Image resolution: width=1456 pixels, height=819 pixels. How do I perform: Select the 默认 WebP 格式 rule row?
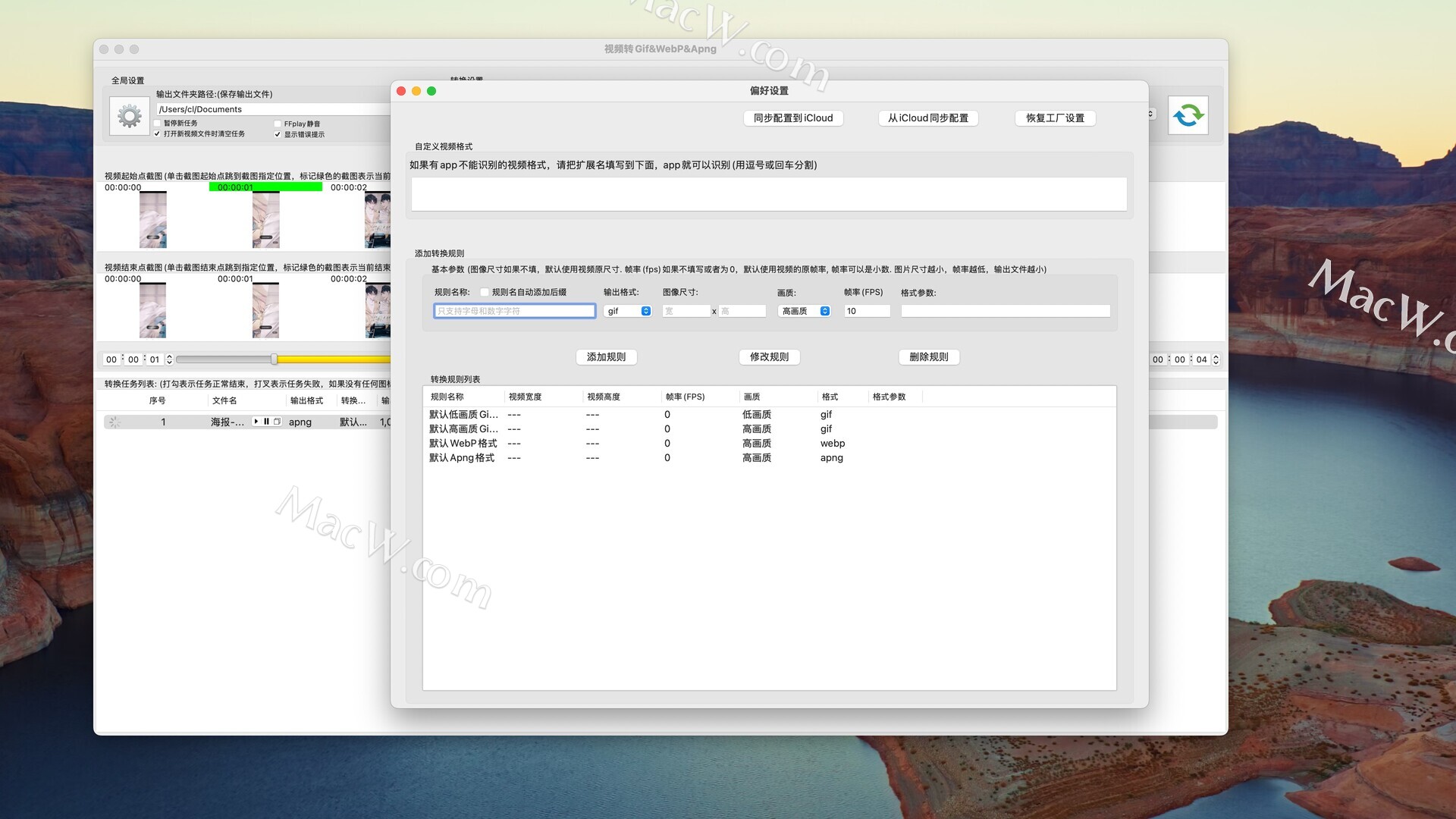point(463,444)
